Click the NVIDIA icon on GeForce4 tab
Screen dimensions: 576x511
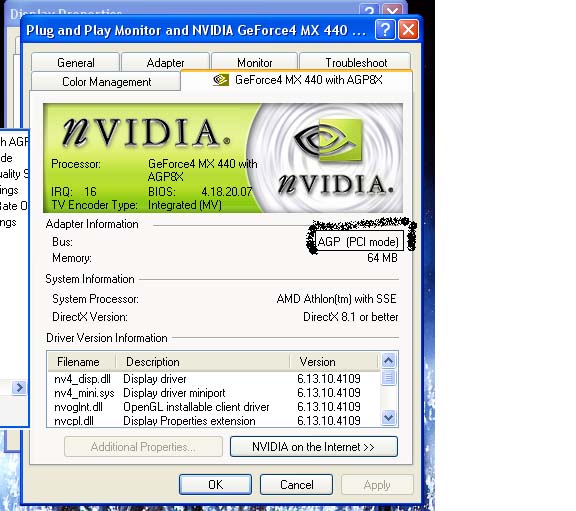220,79
